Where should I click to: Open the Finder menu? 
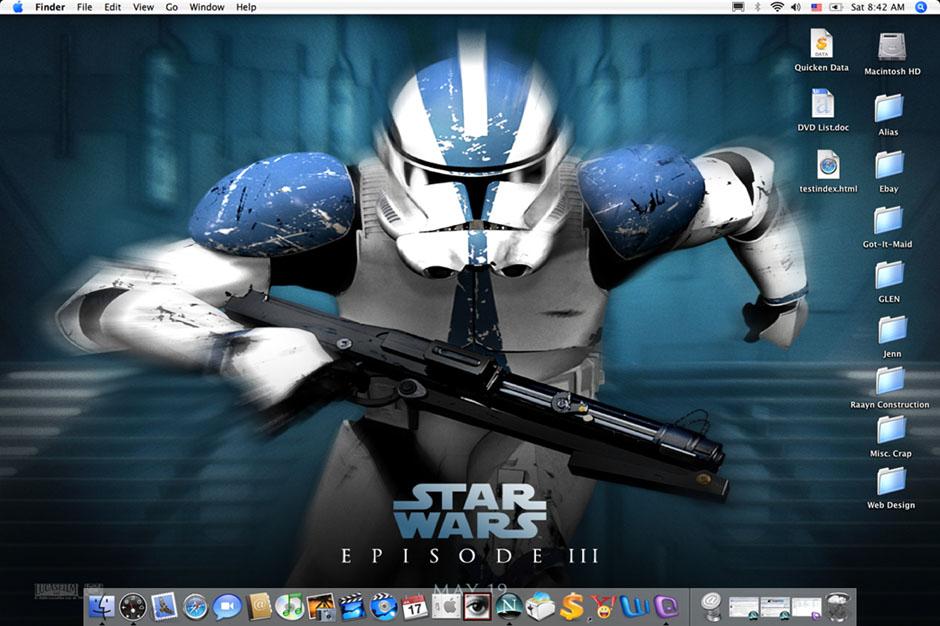[50, 7]
